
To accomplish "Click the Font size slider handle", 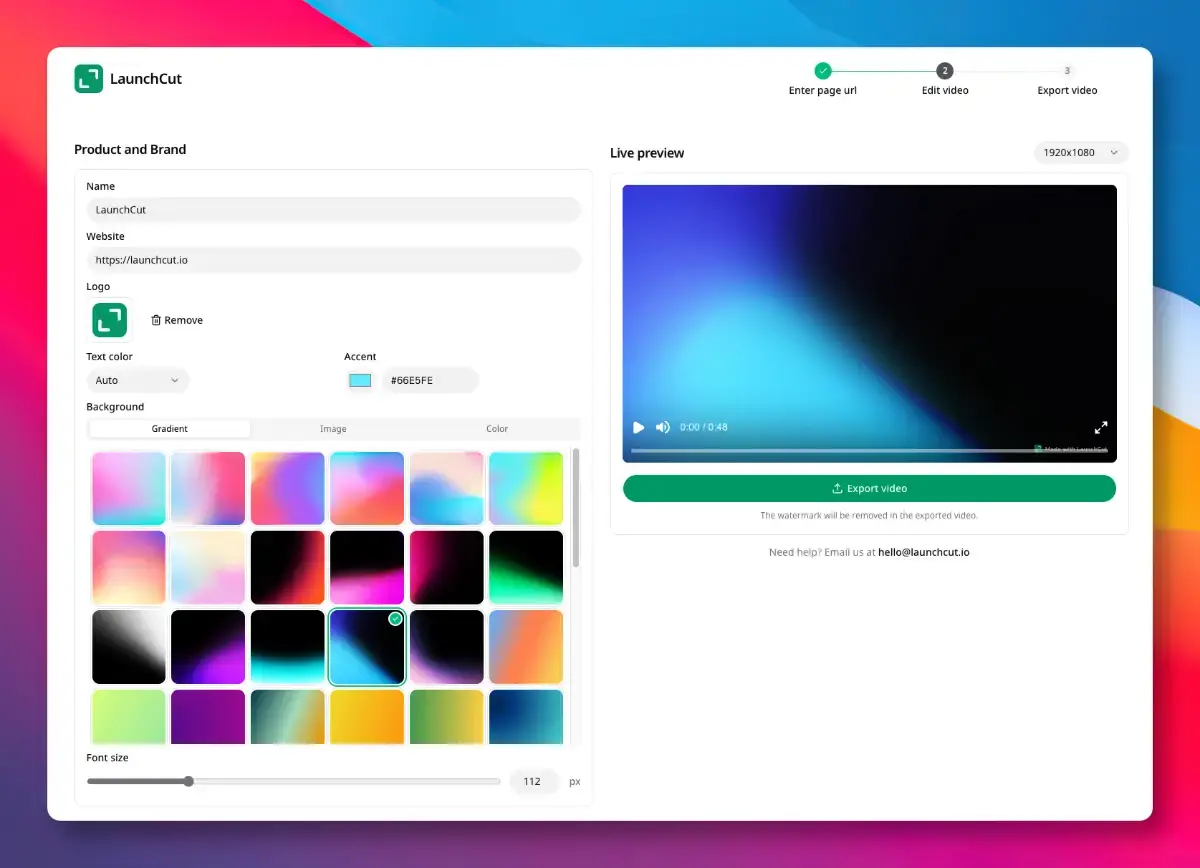I will coord(188,781).
